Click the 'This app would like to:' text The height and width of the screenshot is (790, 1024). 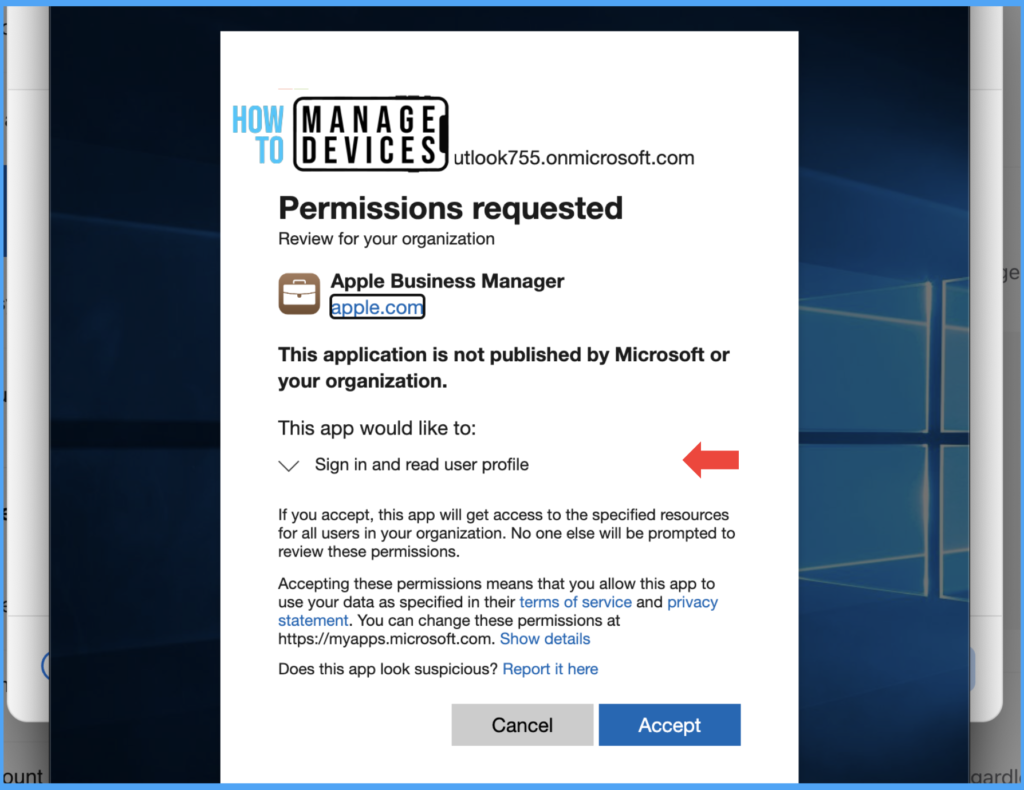(377, 428)
